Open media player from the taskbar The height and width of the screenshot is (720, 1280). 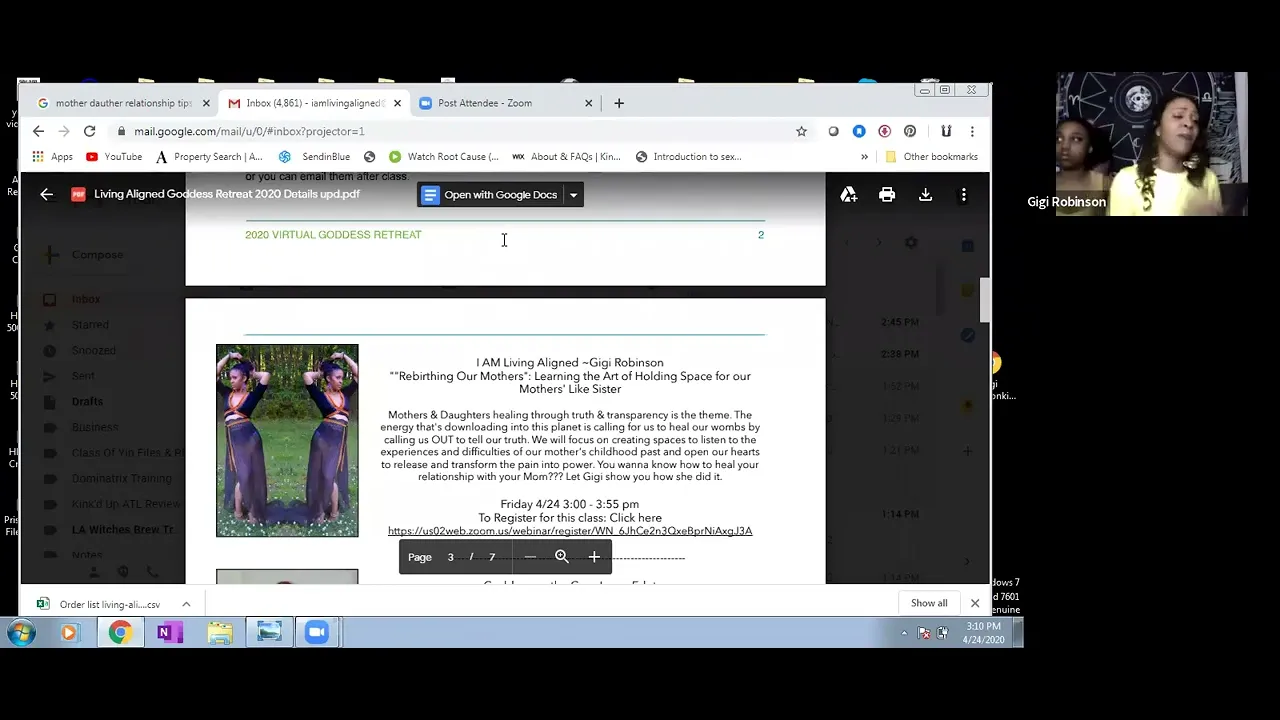click(69, 632)
